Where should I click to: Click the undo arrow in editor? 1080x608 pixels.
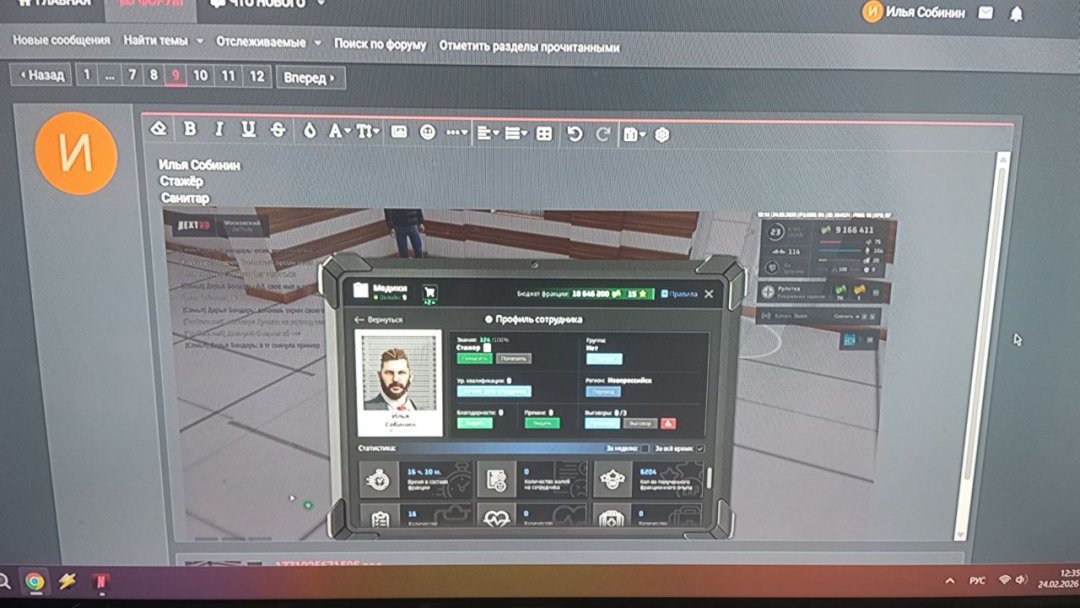click(x=574, y=133)
